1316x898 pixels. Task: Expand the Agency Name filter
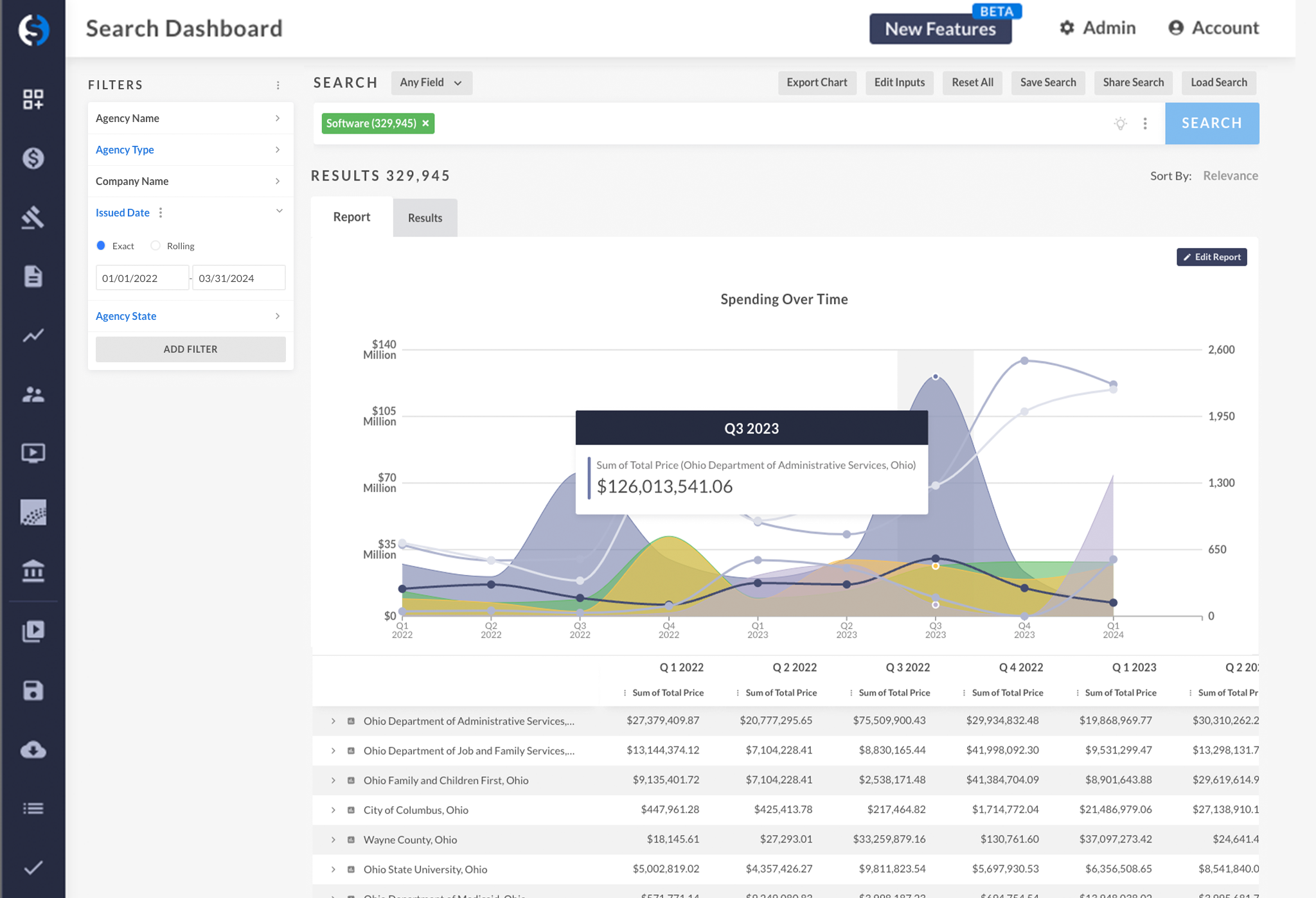pyautogui.click(x=190, y=118)
